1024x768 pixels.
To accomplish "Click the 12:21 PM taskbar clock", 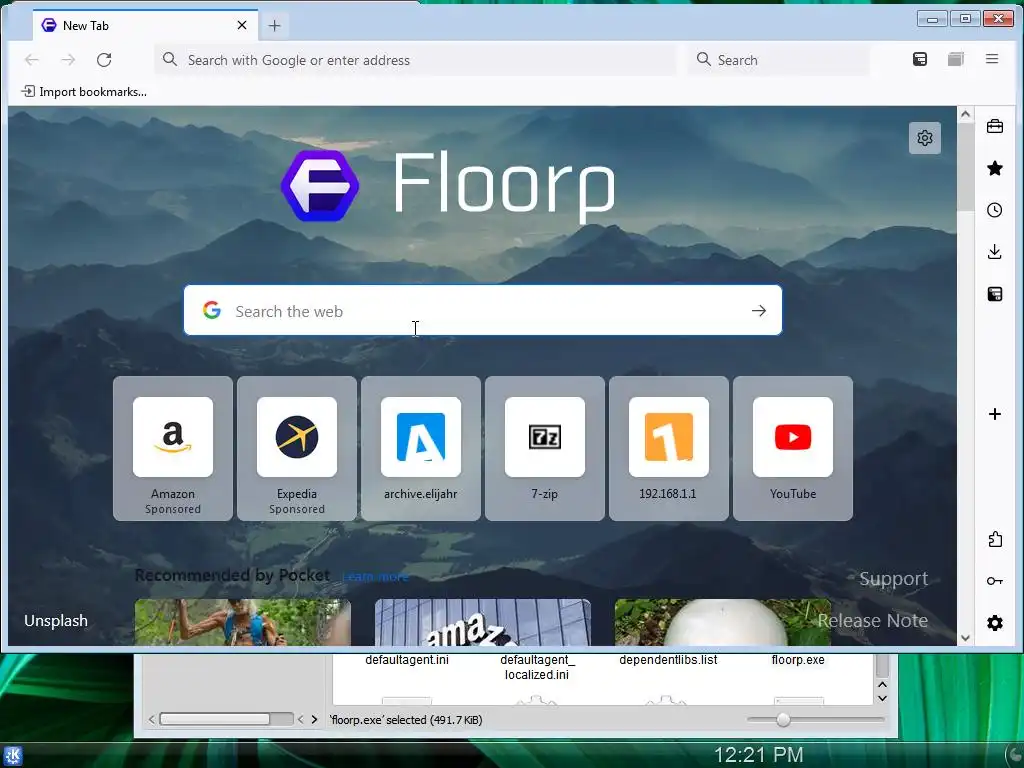I will click(758, 755).
